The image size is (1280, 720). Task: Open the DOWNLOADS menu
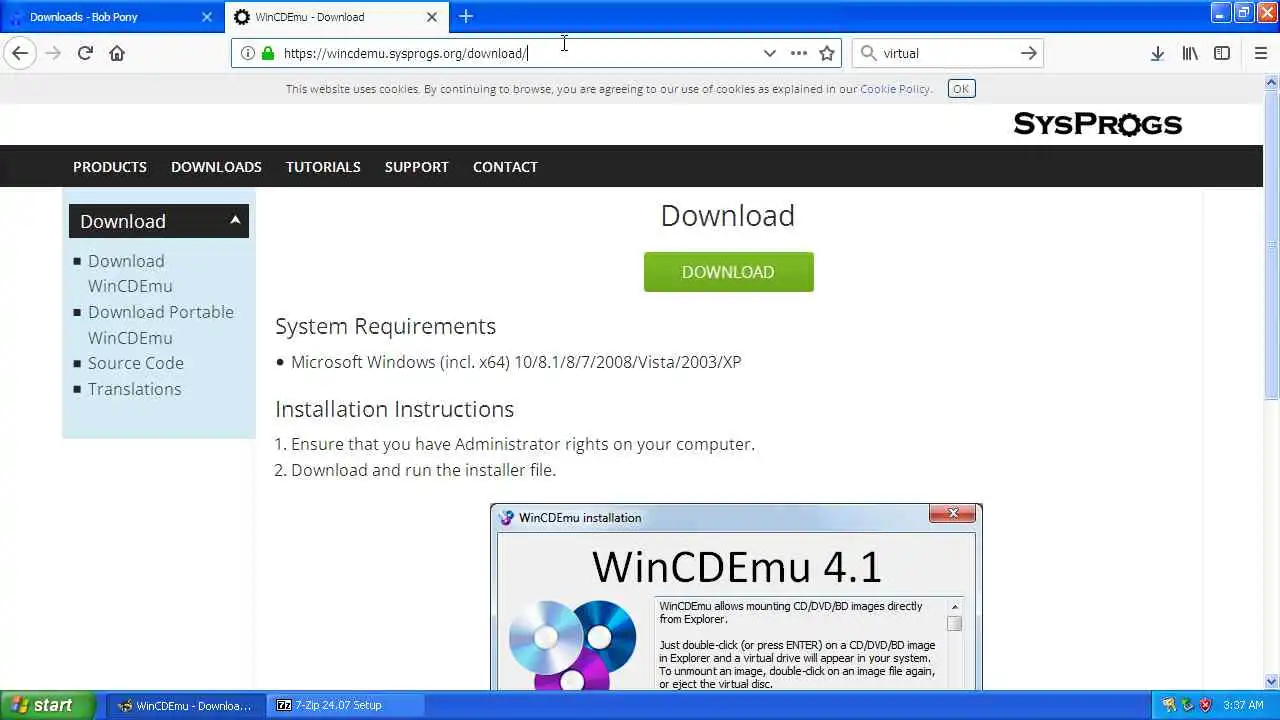point(216,167)
